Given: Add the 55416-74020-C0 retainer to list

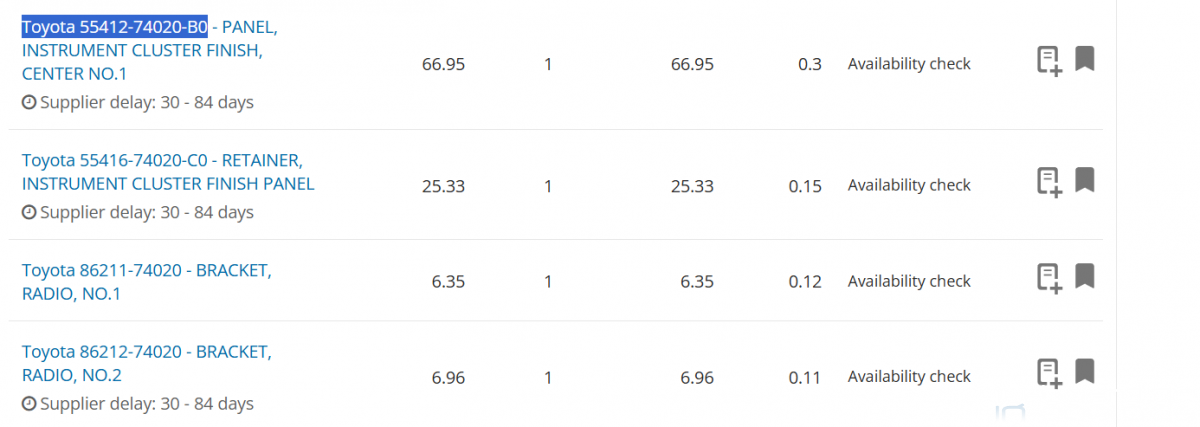Looking at the screenshot, I should tap(1048, 182).
